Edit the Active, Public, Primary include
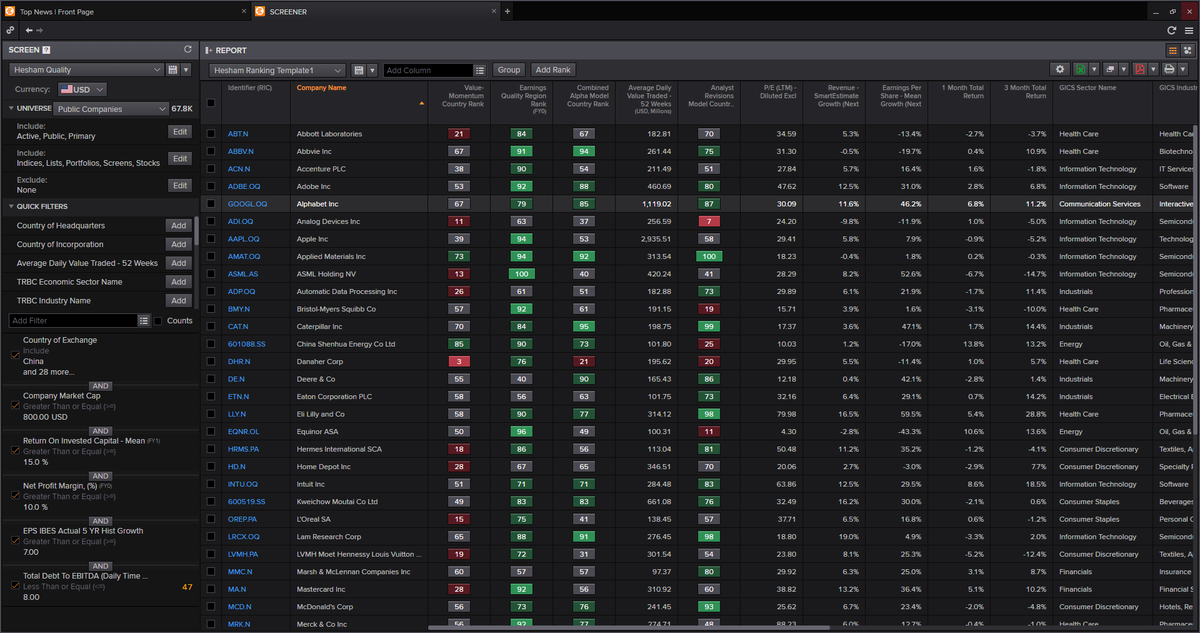The image size is (1200, 633). point(180,131)
